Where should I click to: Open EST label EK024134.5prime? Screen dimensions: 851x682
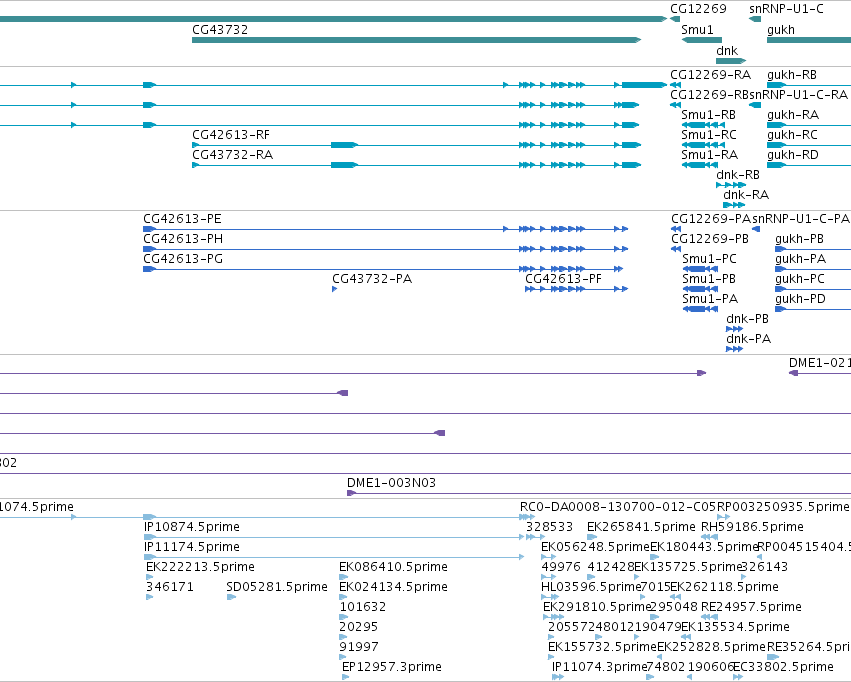[x=393, y=587]
